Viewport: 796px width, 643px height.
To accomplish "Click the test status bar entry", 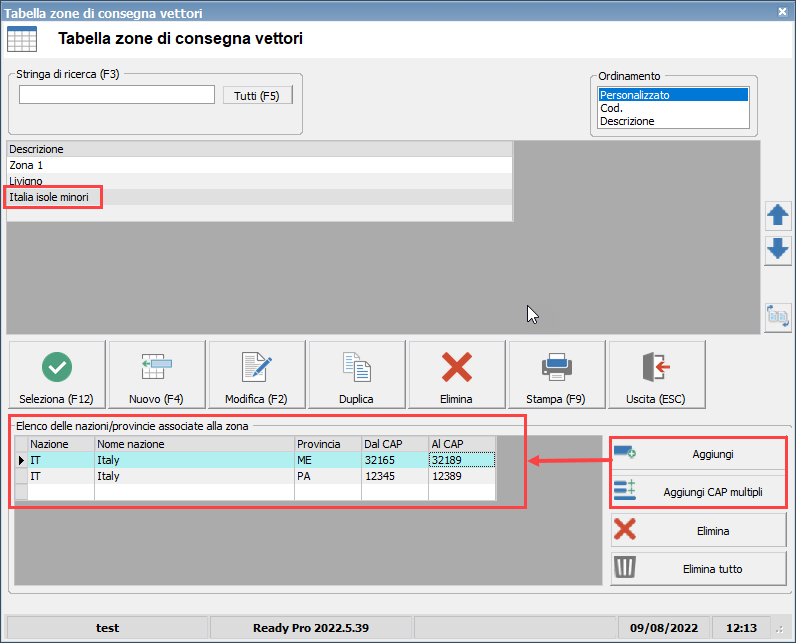I will (x=108, y=628).
